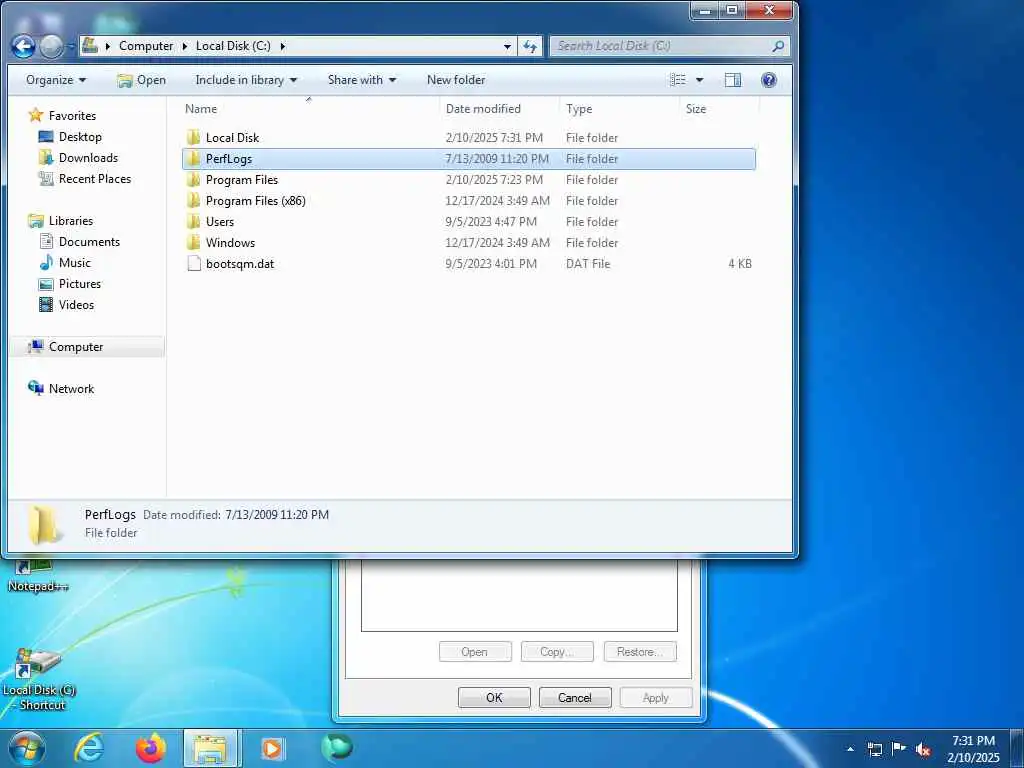Open the Share with dropdown

click(x=362, y=80)
